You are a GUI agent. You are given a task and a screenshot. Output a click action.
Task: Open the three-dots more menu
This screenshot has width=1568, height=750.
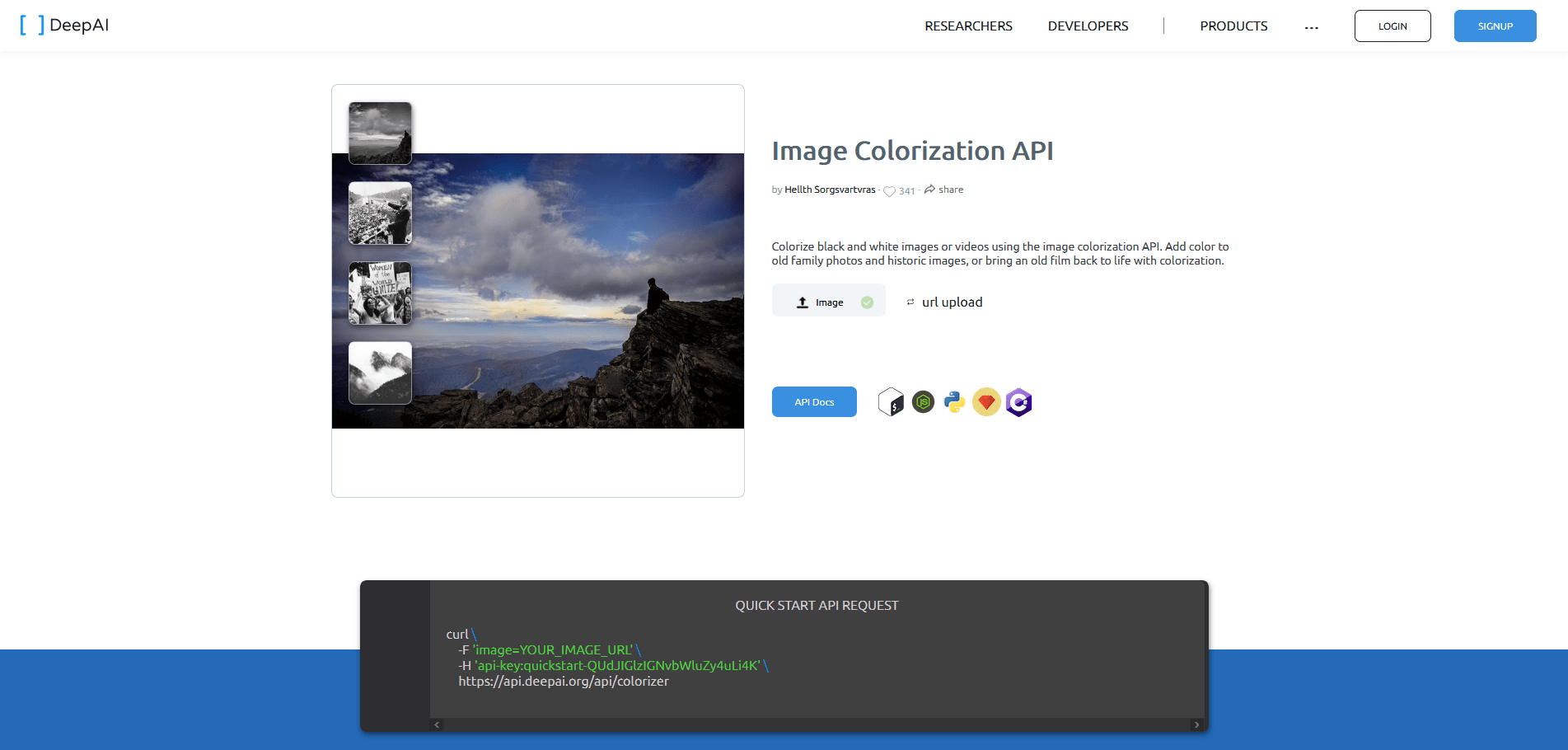click(1311, 26)
